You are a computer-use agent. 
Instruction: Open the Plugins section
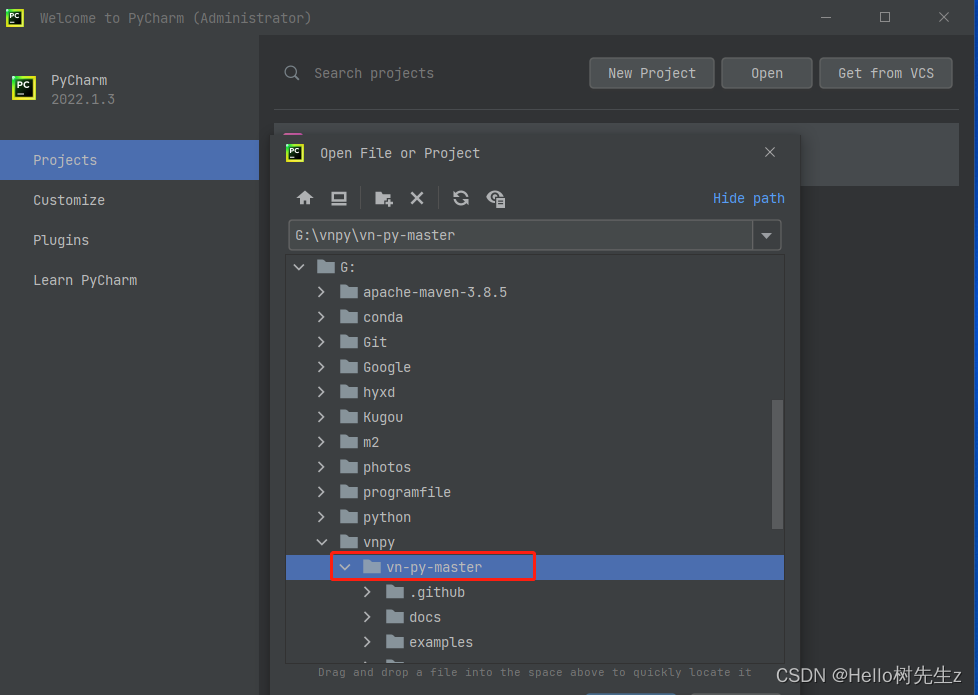[x=129, y=240]
